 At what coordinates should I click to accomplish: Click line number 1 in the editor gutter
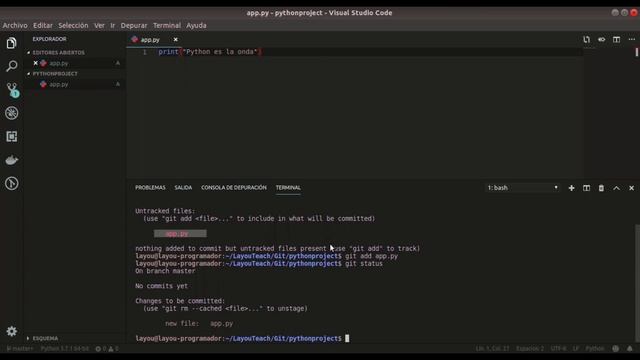(144, 52)
